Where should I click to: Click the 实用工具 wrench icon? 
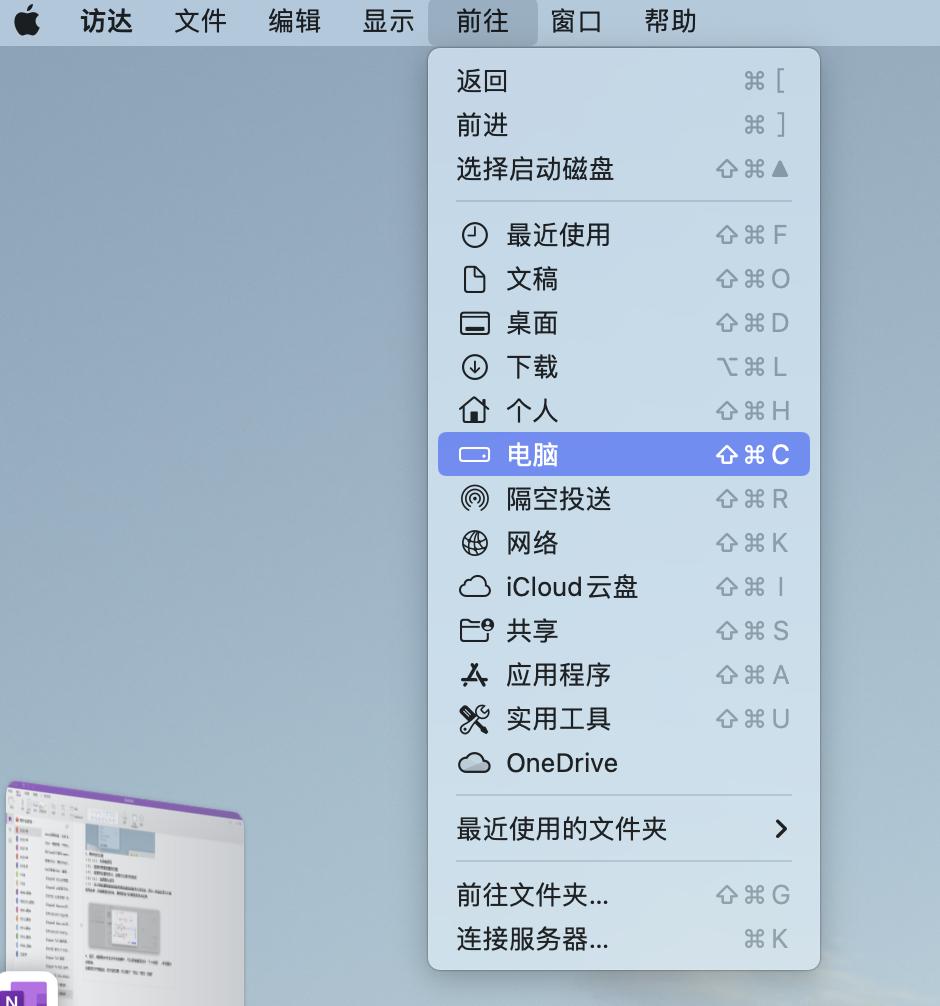pos(474,719)
